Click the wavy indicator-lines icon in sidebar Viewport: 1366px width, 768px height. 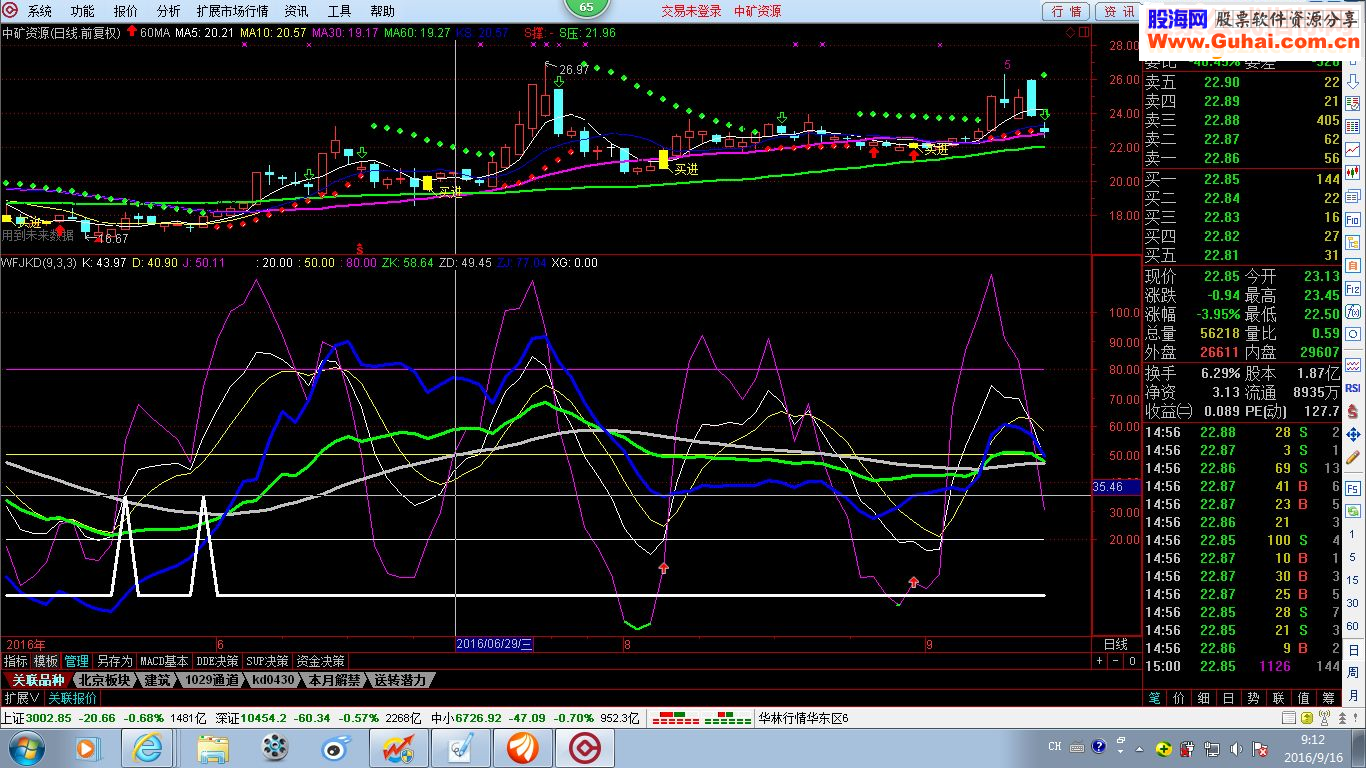[x=1353, y=365]
